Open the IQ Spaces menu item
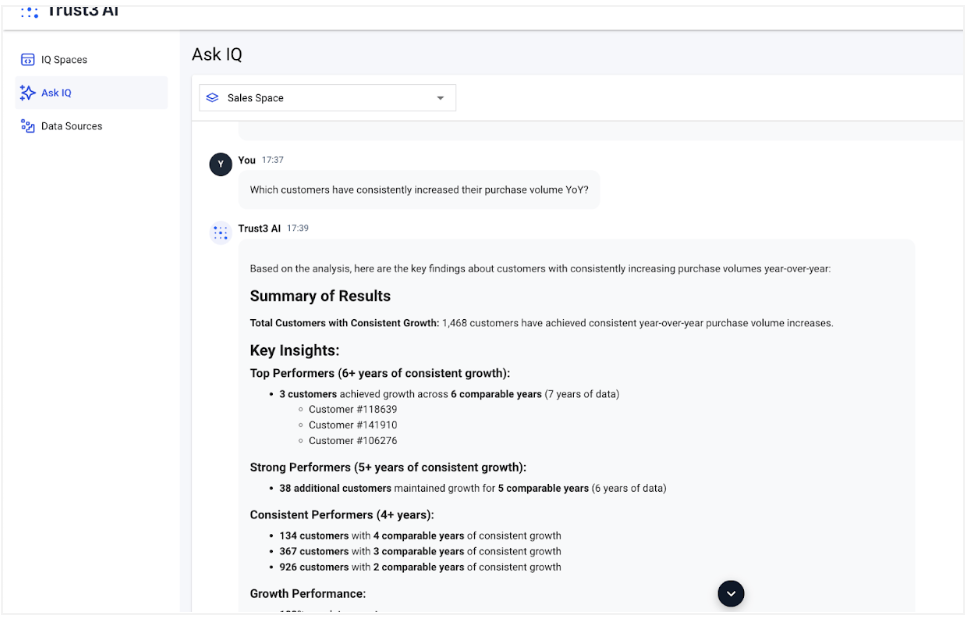 point(64,60)
